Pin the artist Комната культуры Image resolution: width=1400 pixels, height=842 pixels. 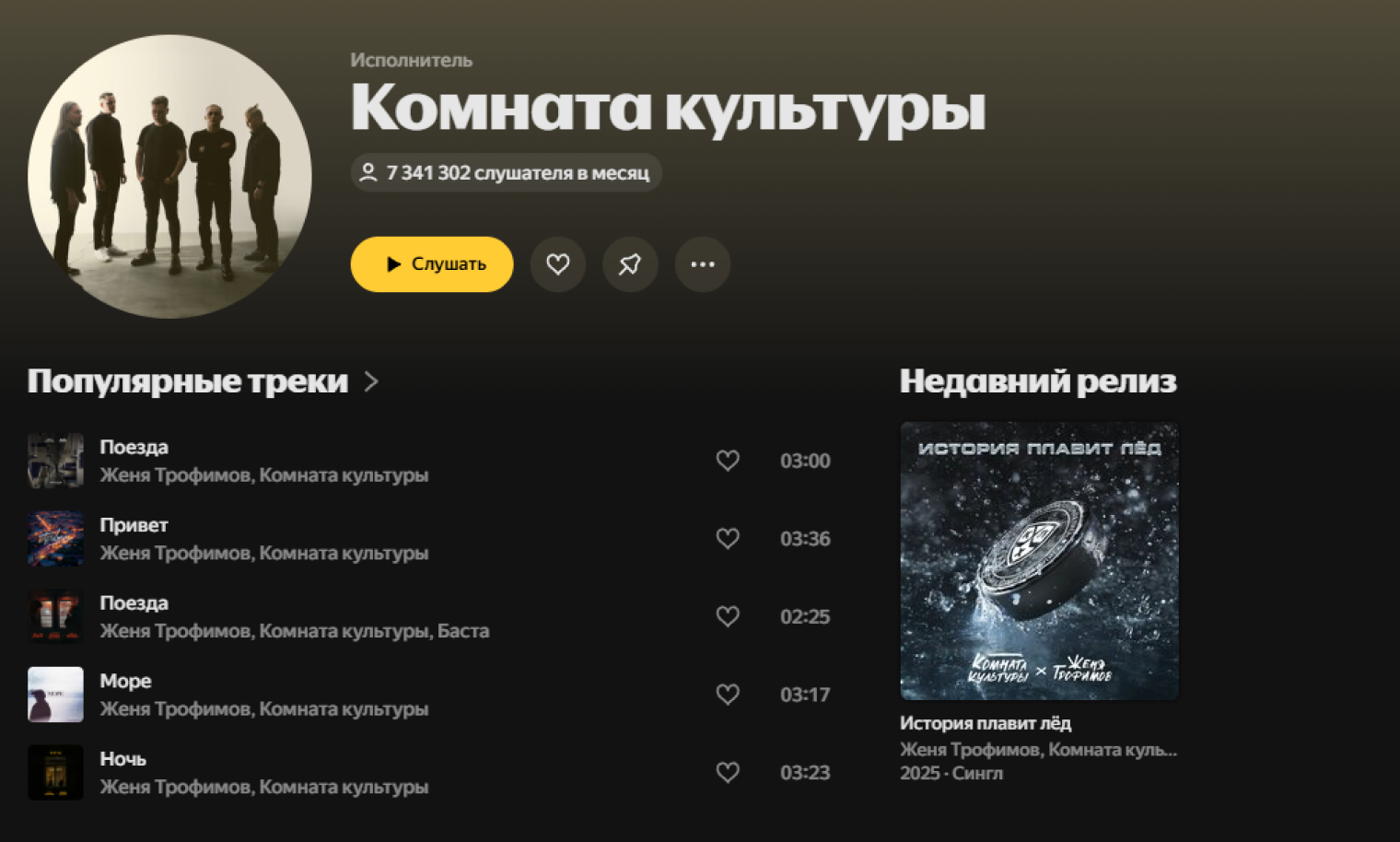tap(630, 264)
